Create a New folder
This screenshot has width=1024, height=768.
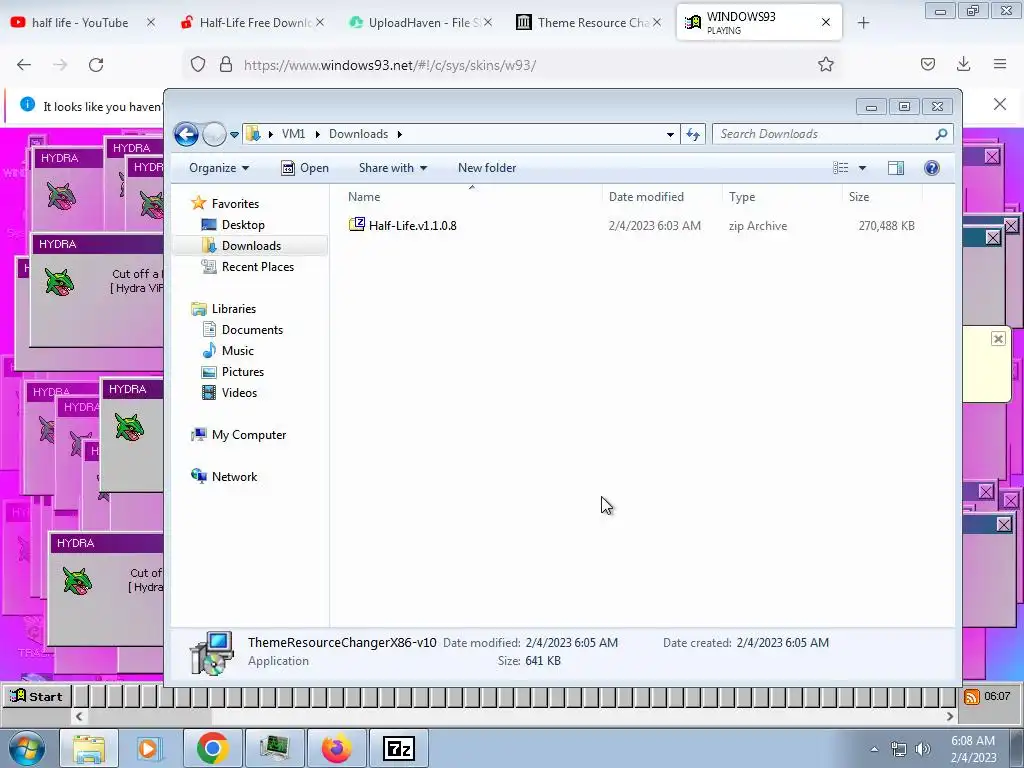tap(487, 168)
